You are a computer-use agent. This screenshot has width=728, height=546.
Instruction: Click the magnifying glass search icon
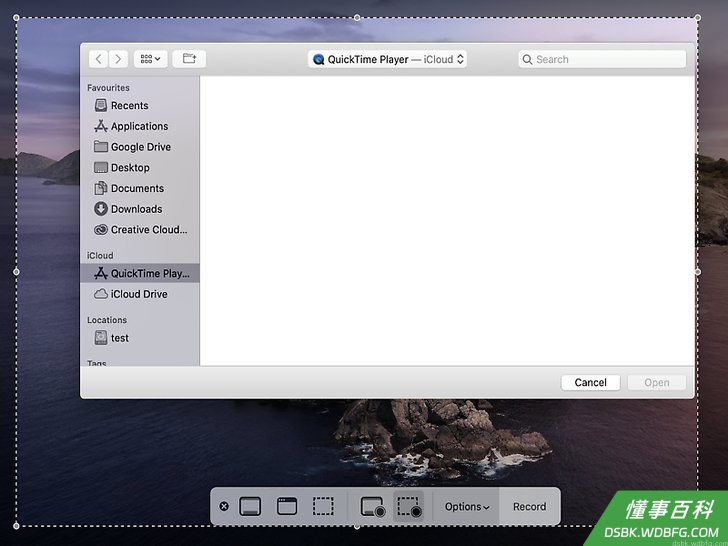pos(527,59)
